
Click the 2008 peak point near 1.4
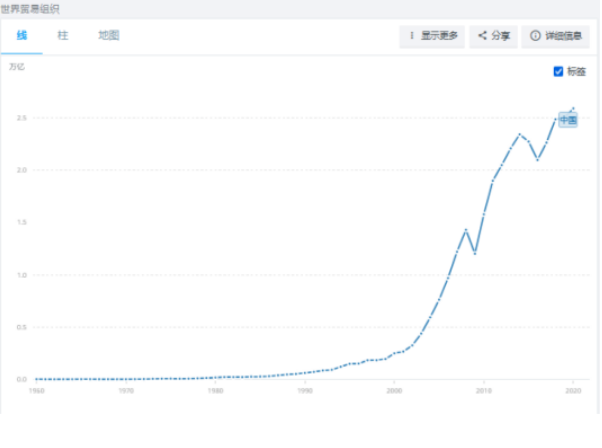tap(466, 230)
